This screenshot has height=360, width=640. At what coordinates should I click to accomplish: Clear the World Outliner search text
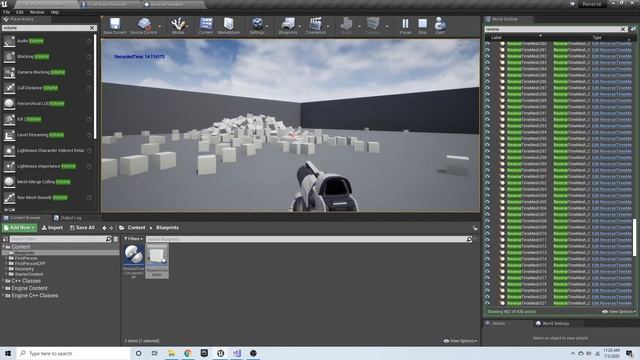623,29
